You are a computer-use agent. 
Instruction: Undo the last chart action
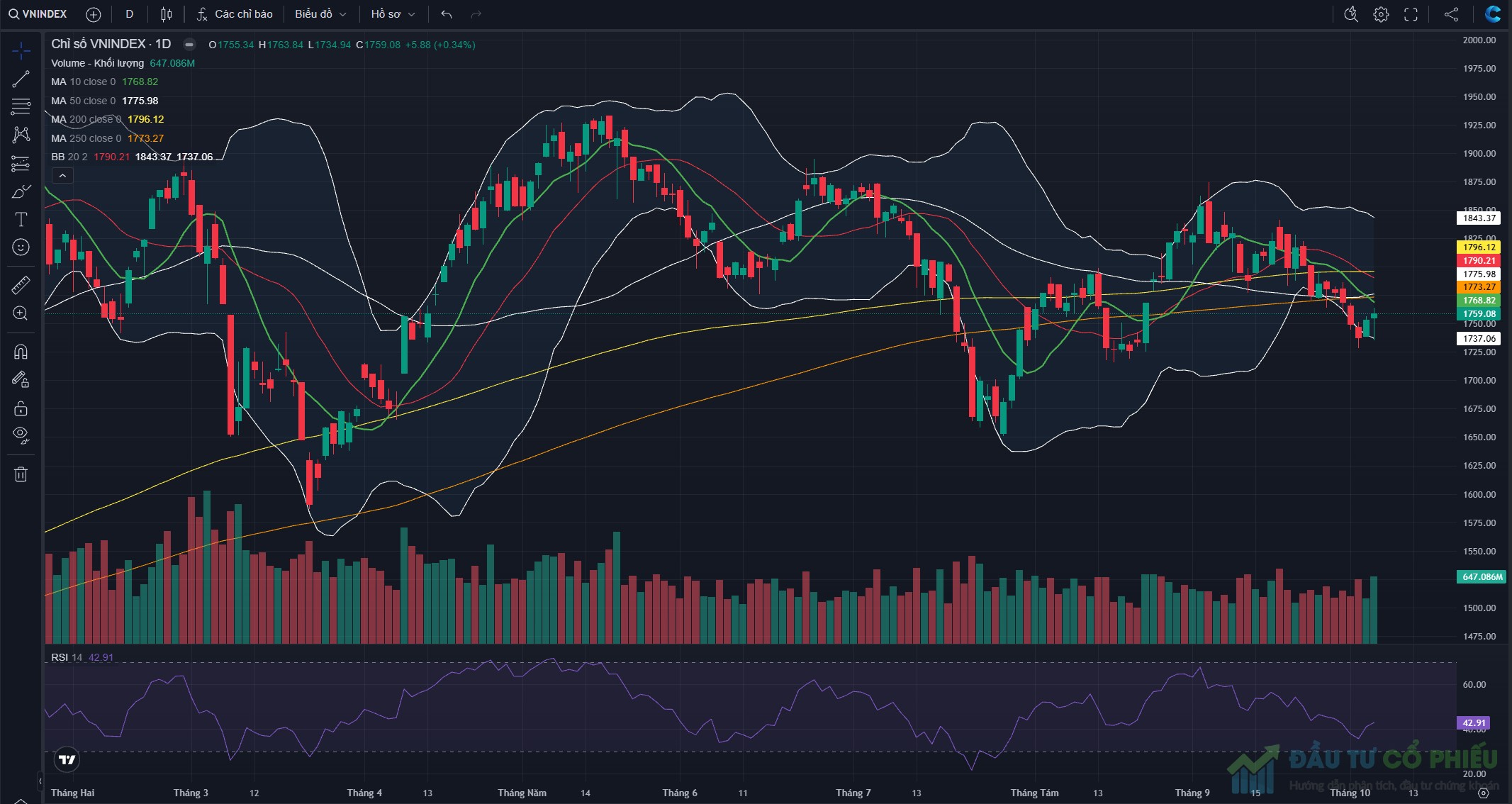click(x=446, y=14)
